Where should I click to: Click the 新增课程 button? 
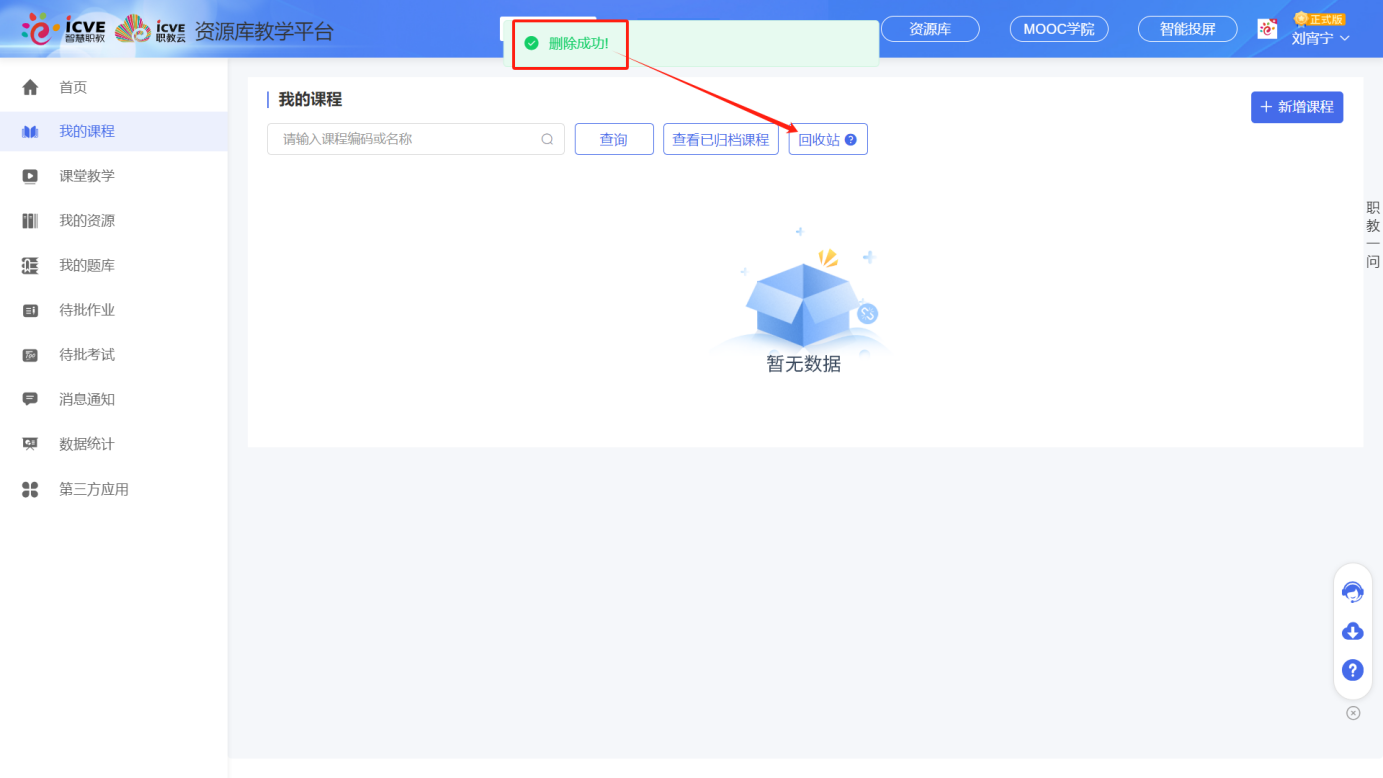pos(1296,107)
